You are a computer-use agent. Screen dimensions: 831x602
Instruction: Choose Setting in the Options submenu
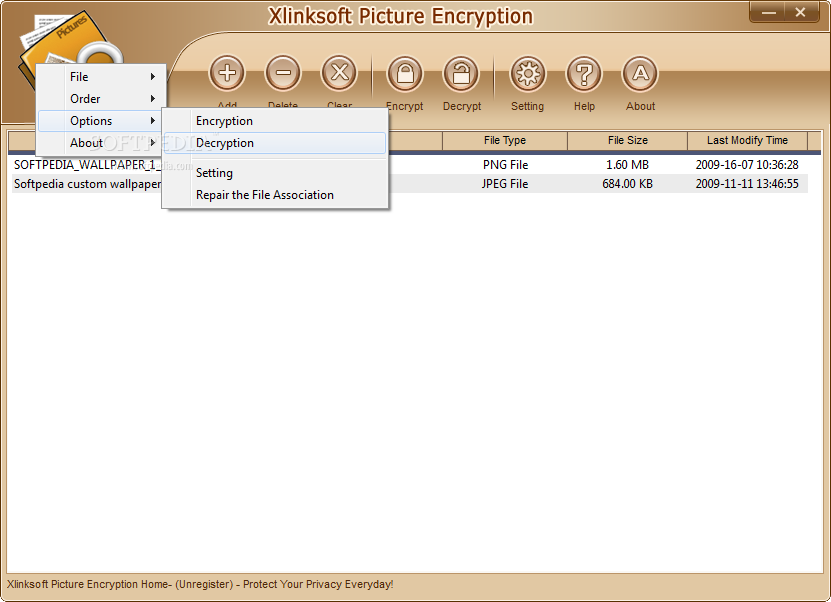click(x=275, y=173)
